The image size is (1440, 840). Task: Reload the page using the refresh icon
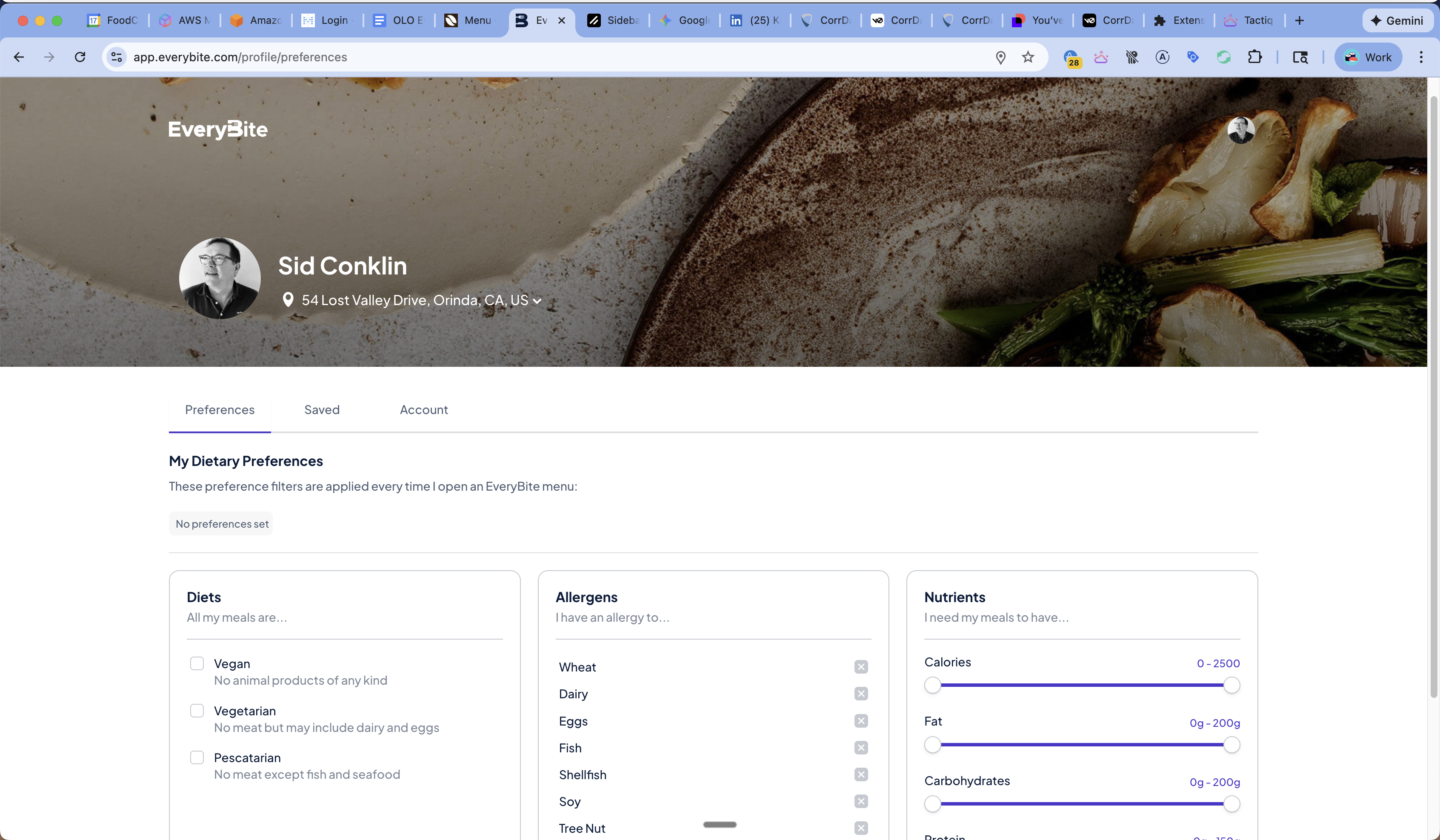(x=80, y=57)
